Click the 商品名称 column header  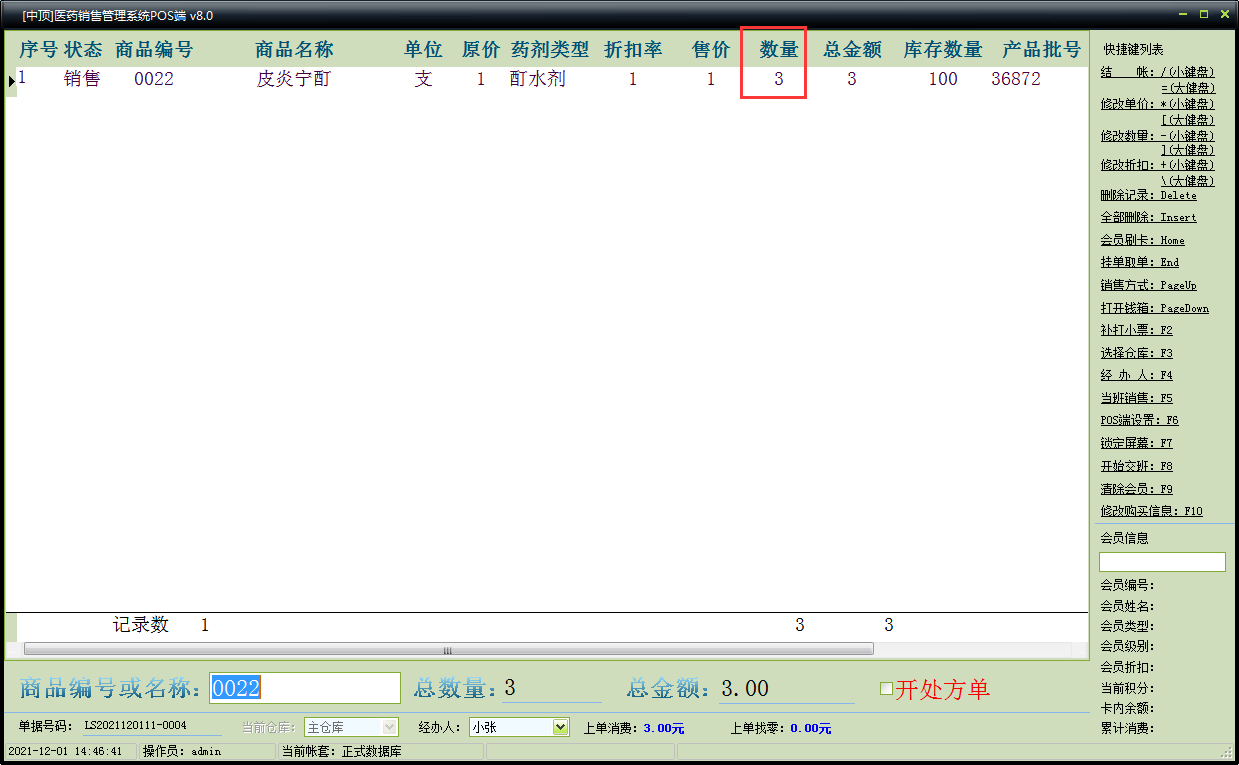click(294, 50)
